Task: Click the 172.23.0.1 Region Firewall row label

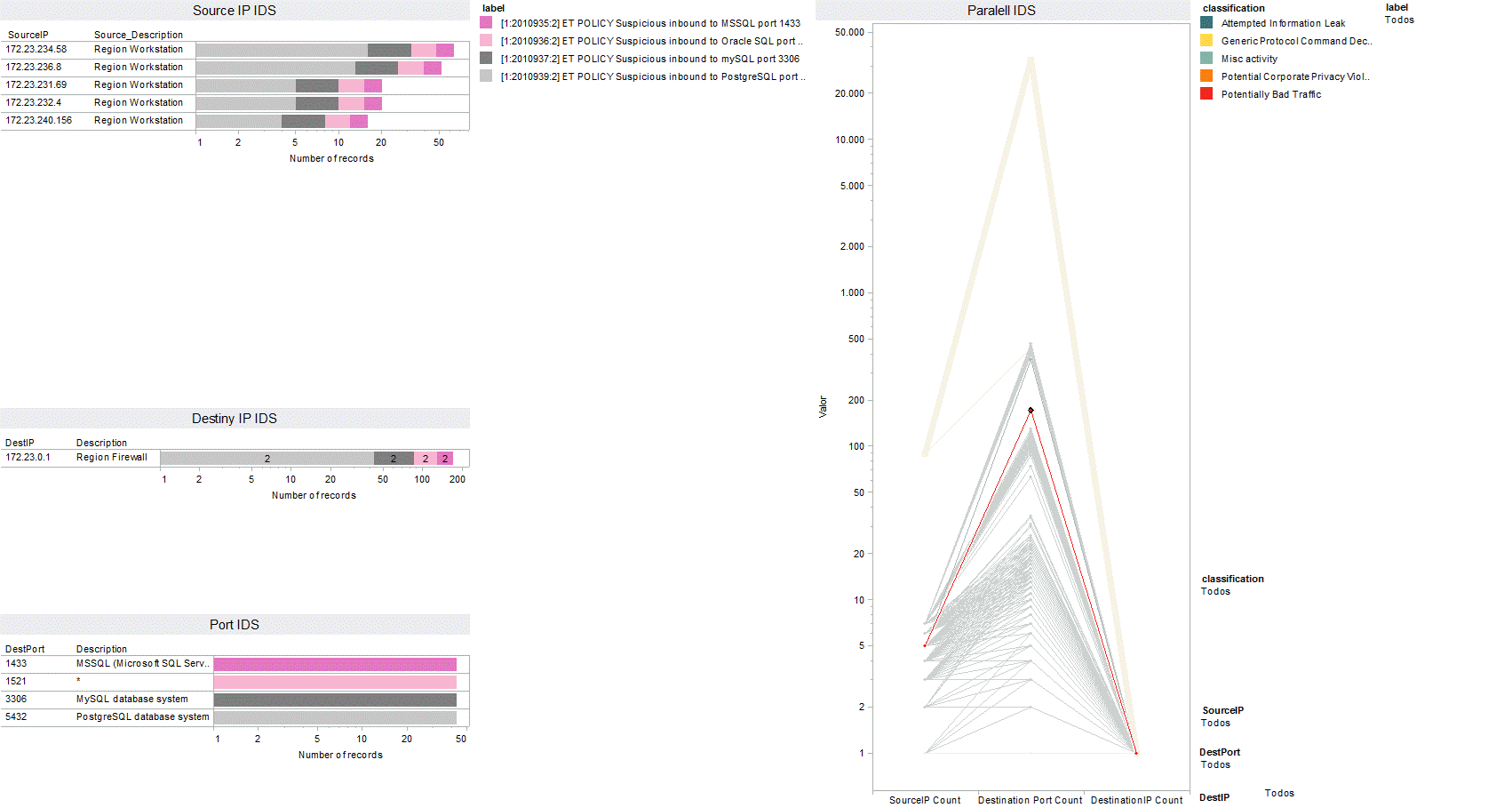Action: [x=28, y=457]
